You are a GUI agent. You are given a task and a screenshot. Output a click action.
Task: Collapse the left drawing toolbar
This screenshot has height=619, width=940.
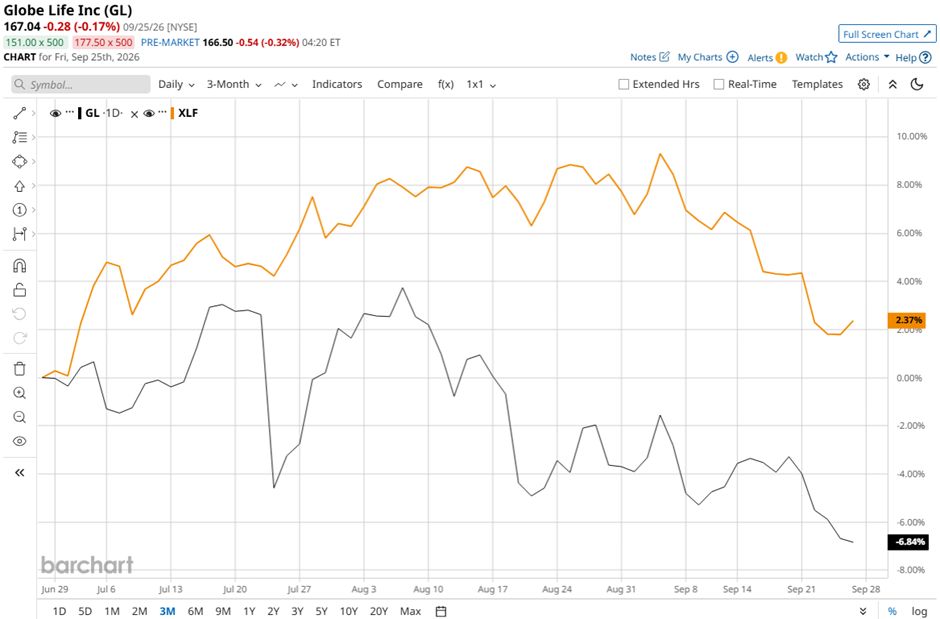click(19, 473)
